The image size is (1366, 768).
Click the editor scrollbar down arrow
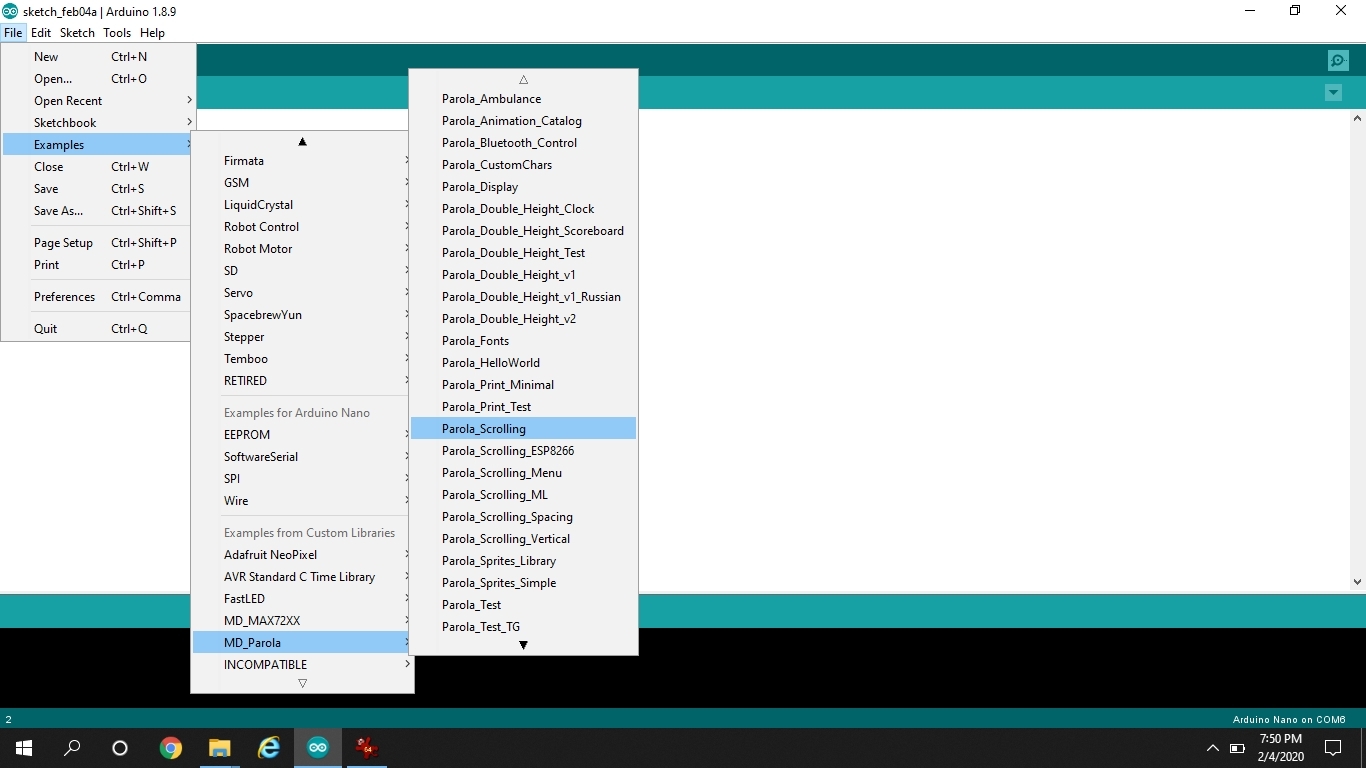click(x=1357, y=581)
